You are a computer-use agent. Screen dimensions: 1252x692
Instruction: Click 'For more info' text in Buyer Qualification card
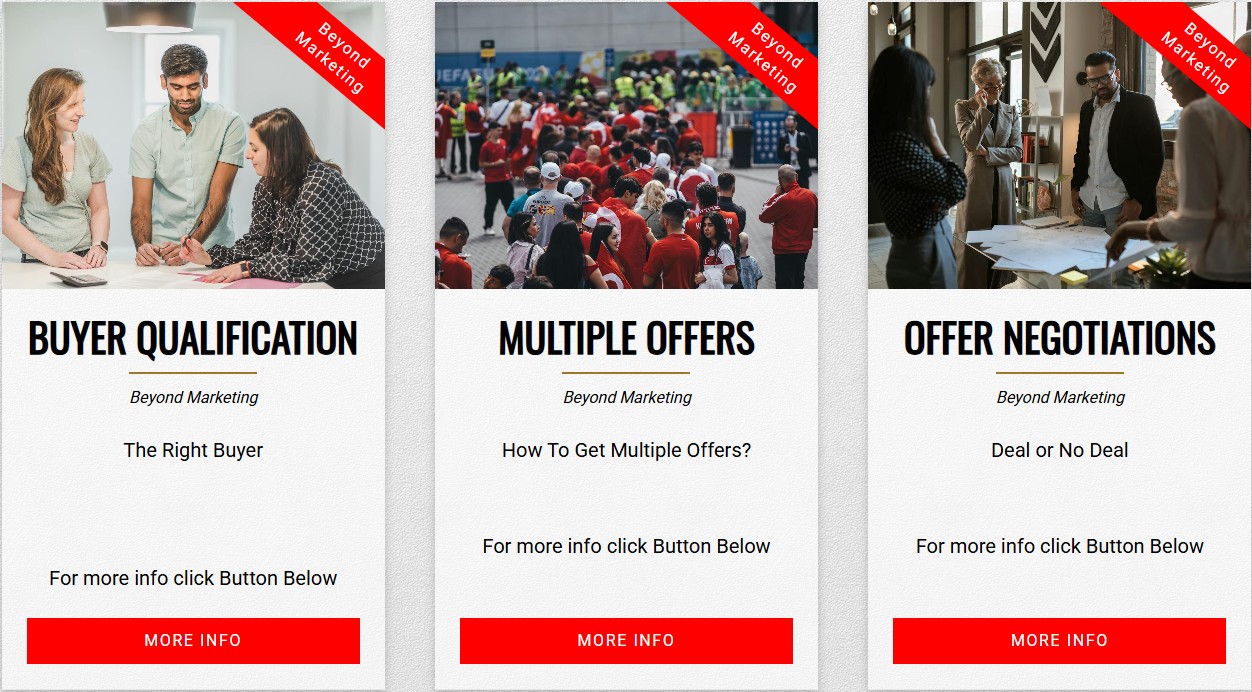[193, 578]
